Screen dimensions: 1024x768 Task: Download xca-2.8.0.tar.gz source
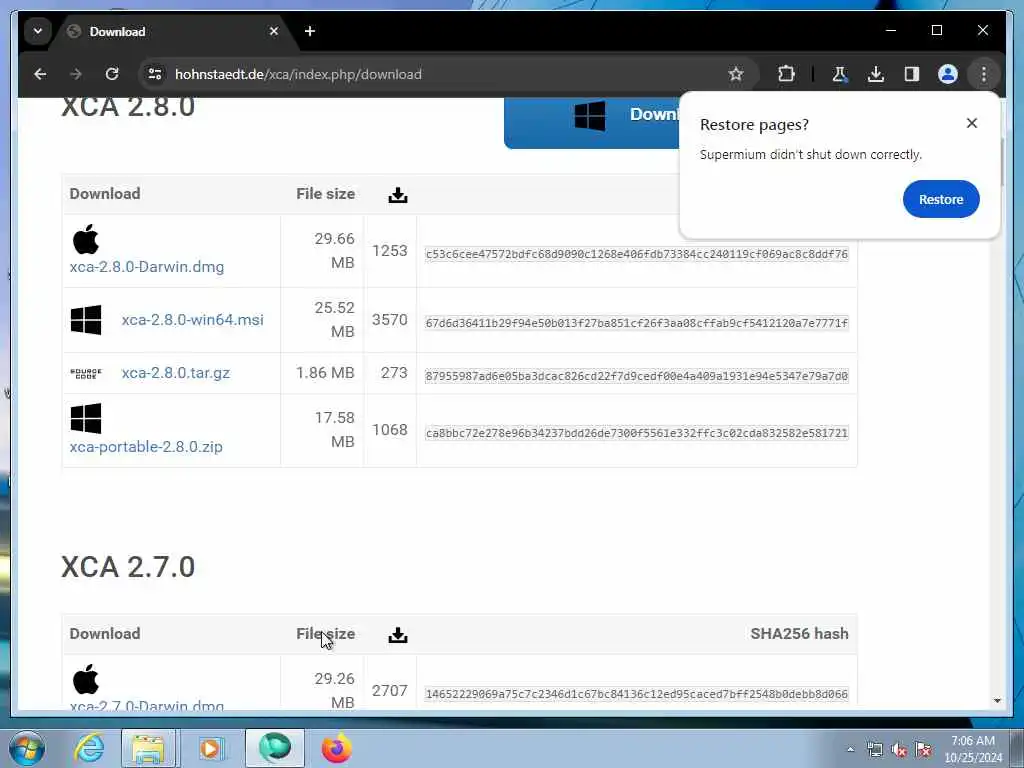point(176,373)
